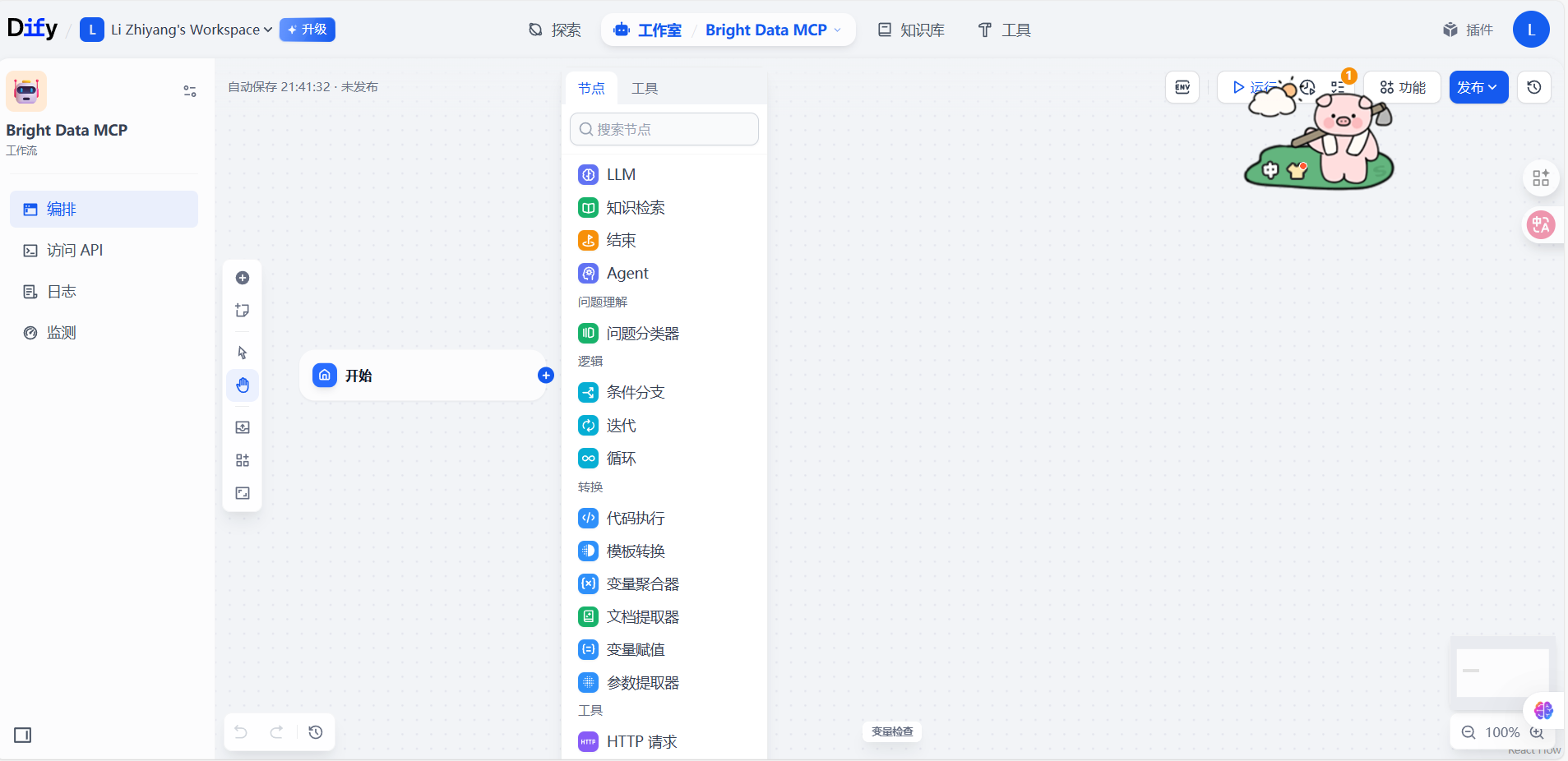Select the 知识检索 node
1568x761 pixels.
coord(664,208)
